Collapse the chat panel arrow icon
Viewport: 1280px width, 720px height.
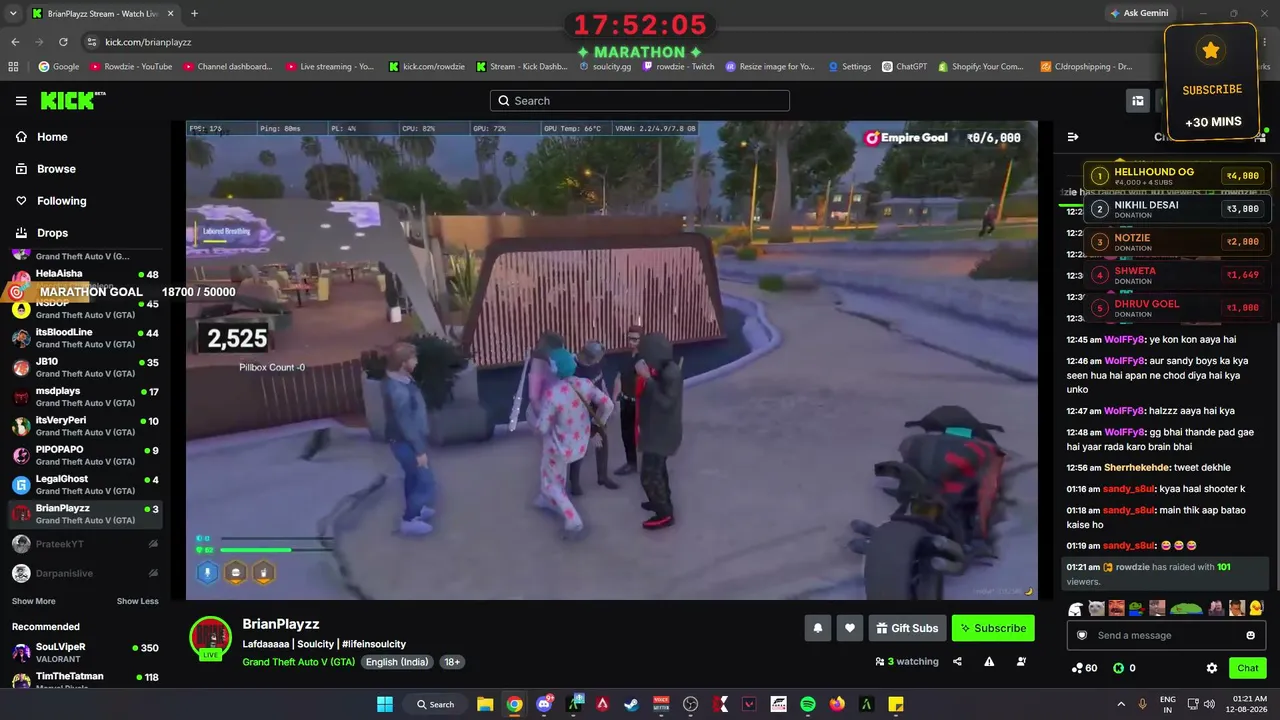click(1073, 137)
